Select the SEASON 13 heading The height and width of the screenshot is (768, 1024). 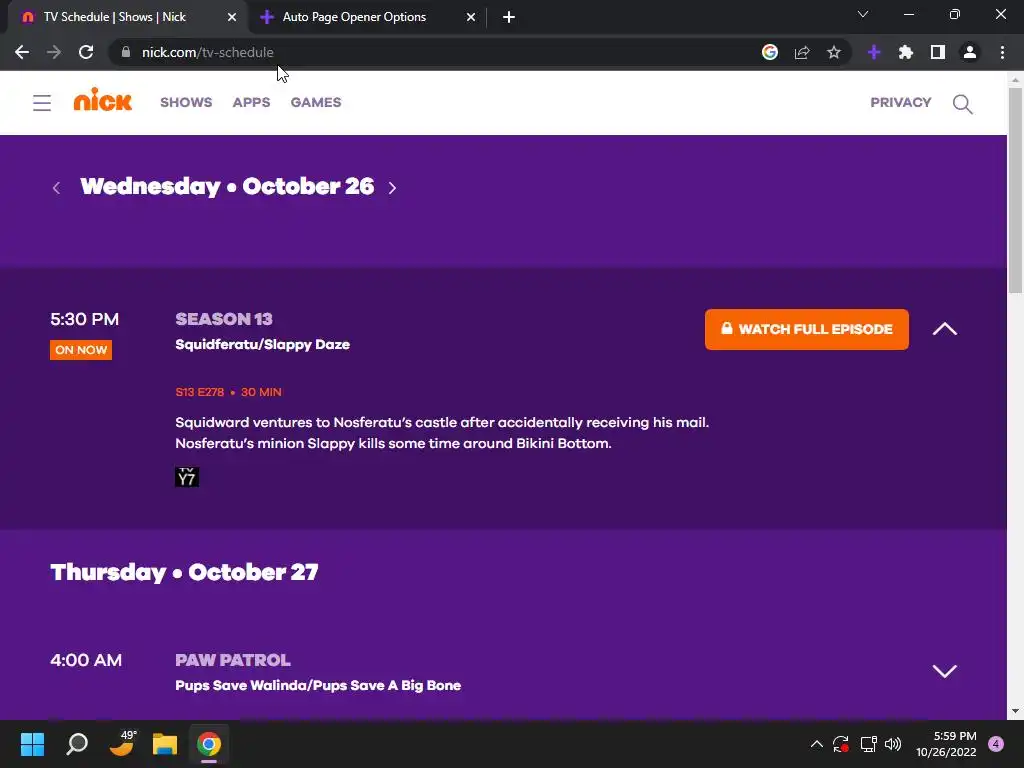[x=224, y=319]
